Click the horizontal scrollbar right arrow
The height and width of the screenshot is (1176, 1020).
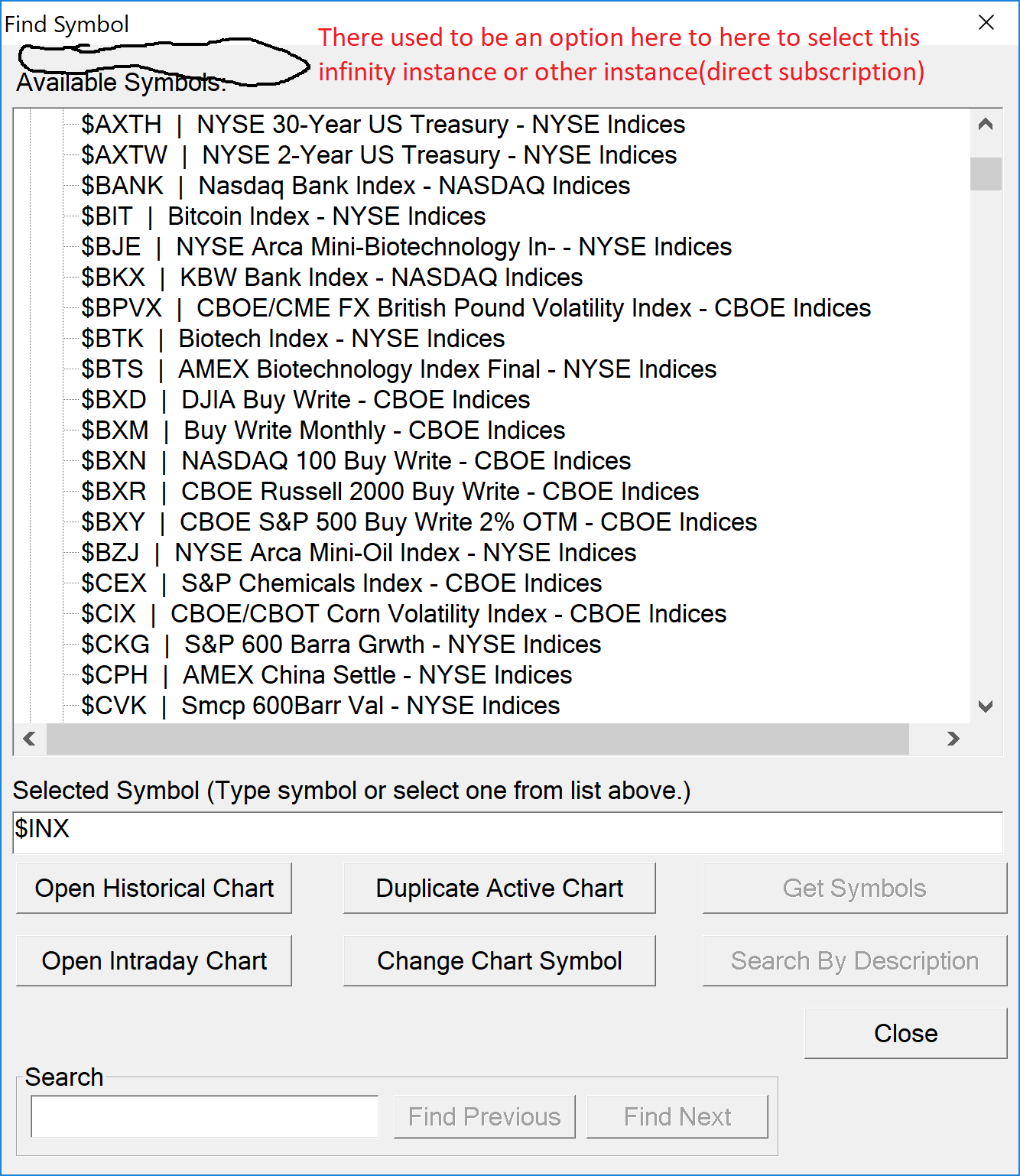pyautogui.click(x=953, y=739)
